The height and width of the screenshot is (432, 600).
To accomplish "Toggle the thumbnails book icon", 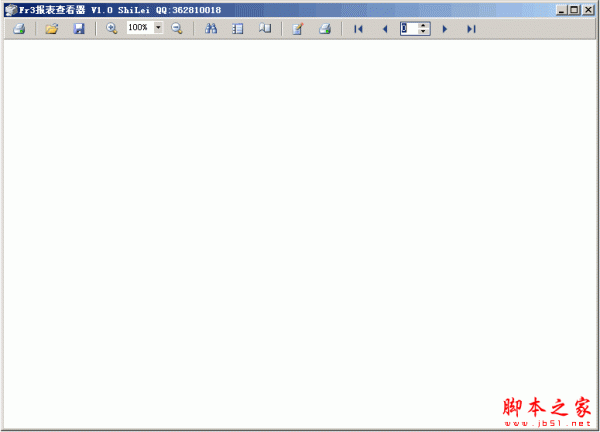I will tap(265, 28).
